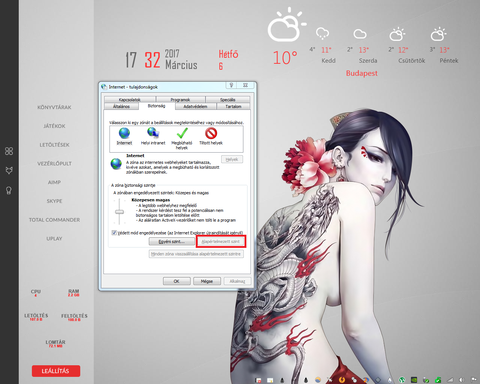This screenshot has width=480, height=384.
Task: Select the Tiltott helyek prohibited zone icon
Action: coord(211,133)
